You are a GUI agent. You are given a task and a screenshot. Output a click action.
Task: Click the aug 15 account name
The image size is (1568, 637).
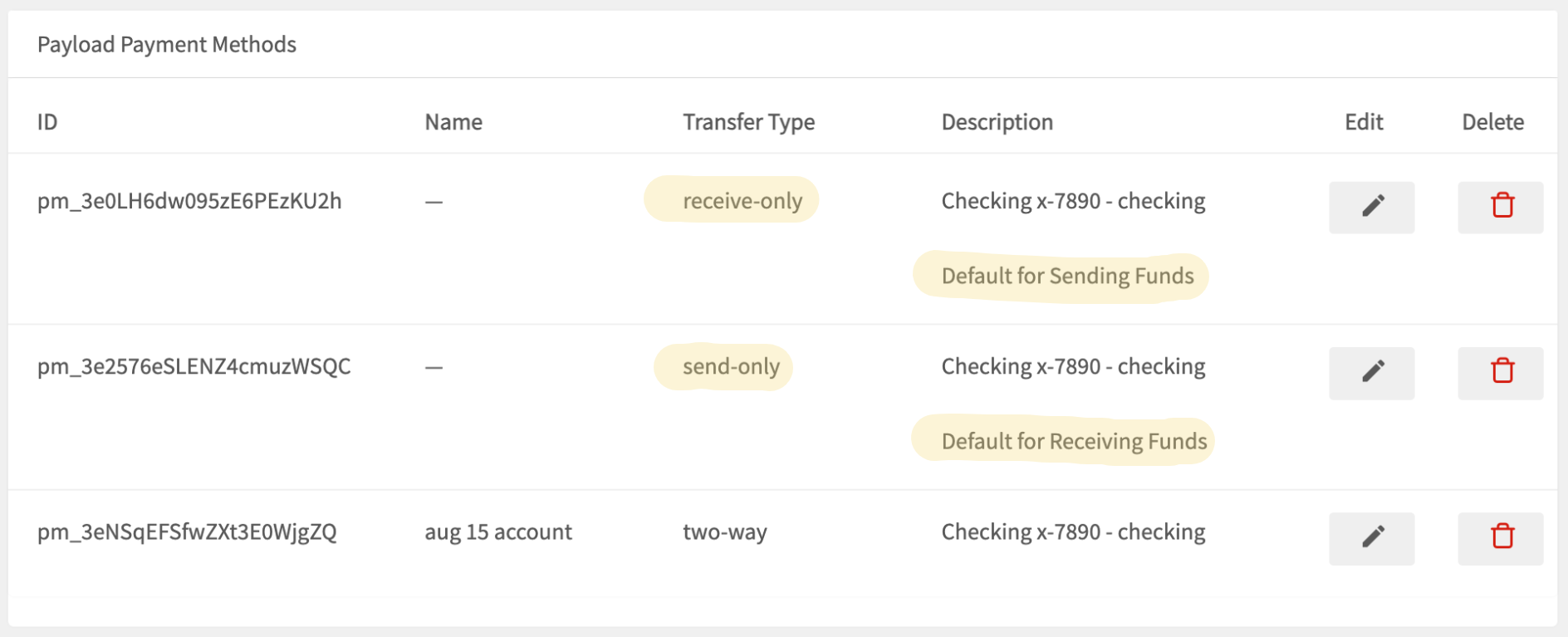click(x=498, y=532)
